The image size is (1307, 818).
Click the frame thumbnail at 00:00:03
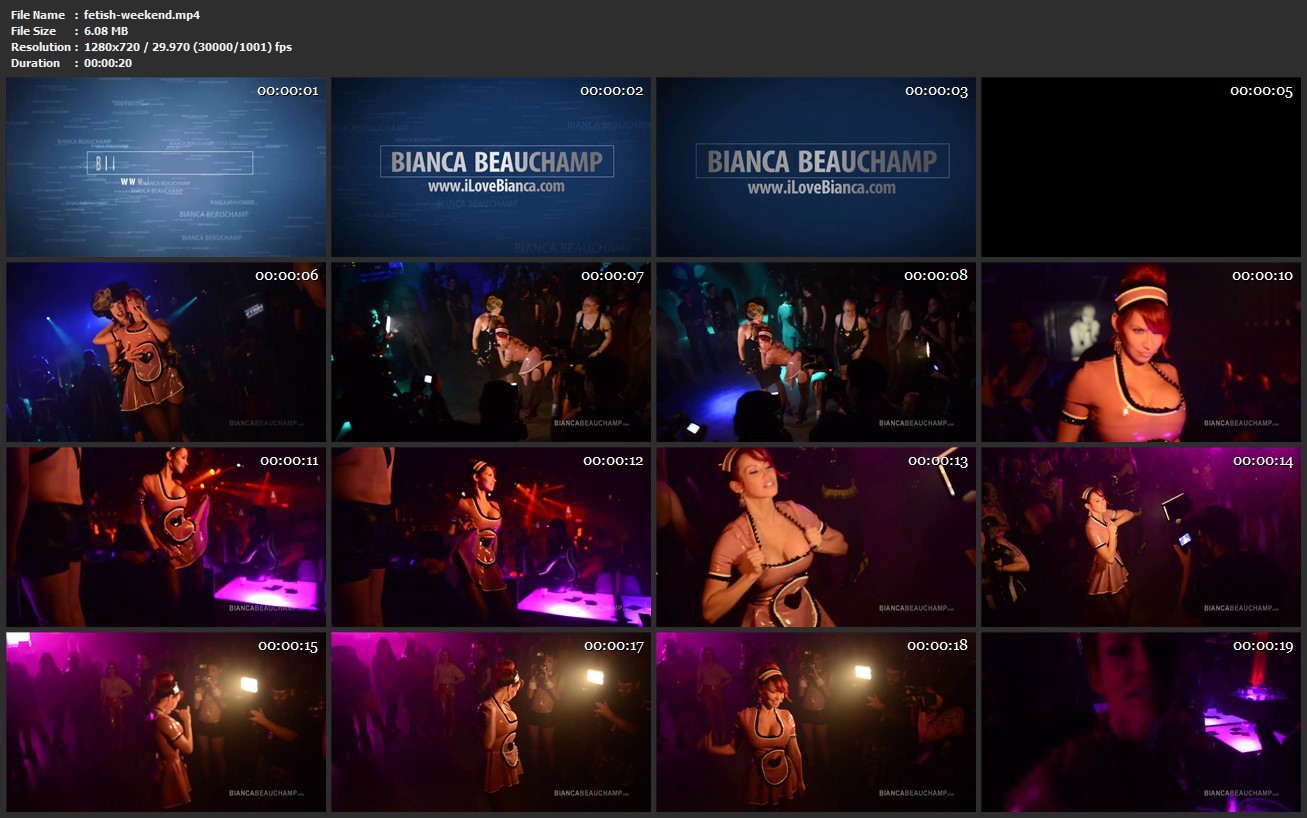(816, 168)
